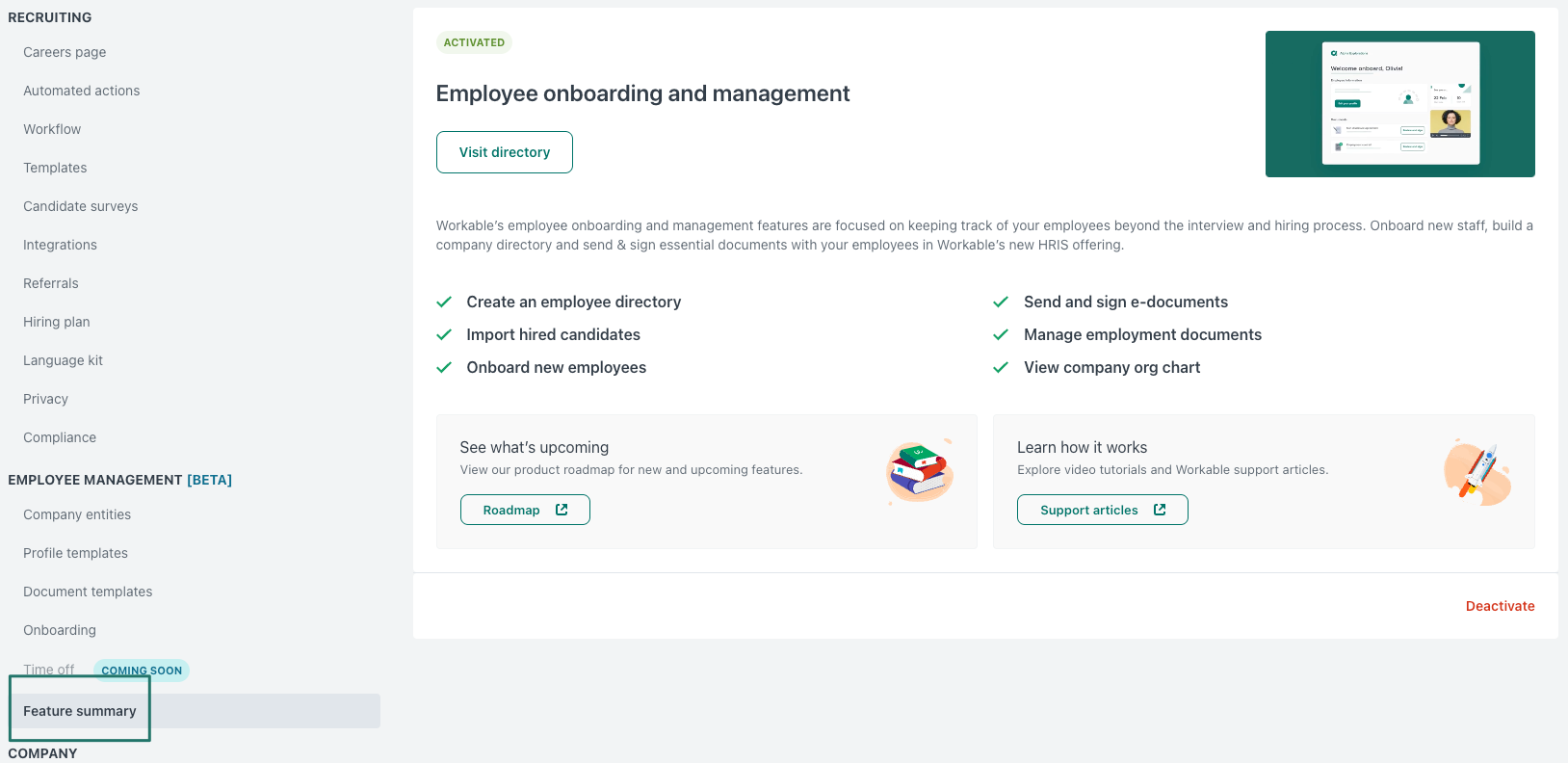Screen dimensions: 1568x763
Task: Deactivate employee onboarding feature
Action: pos(1500,606)
